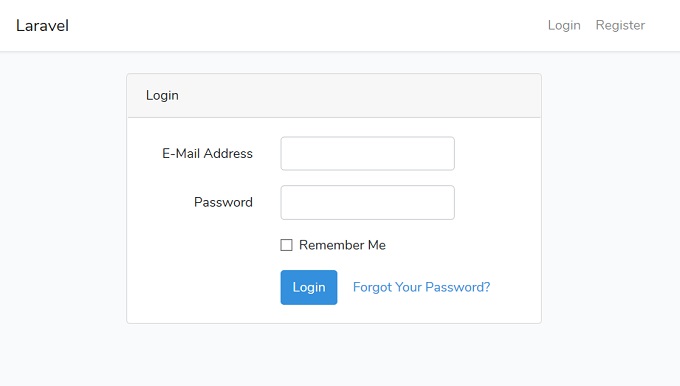Click the Remember Me label text
680x386 pixels.
tap(342, 245)
